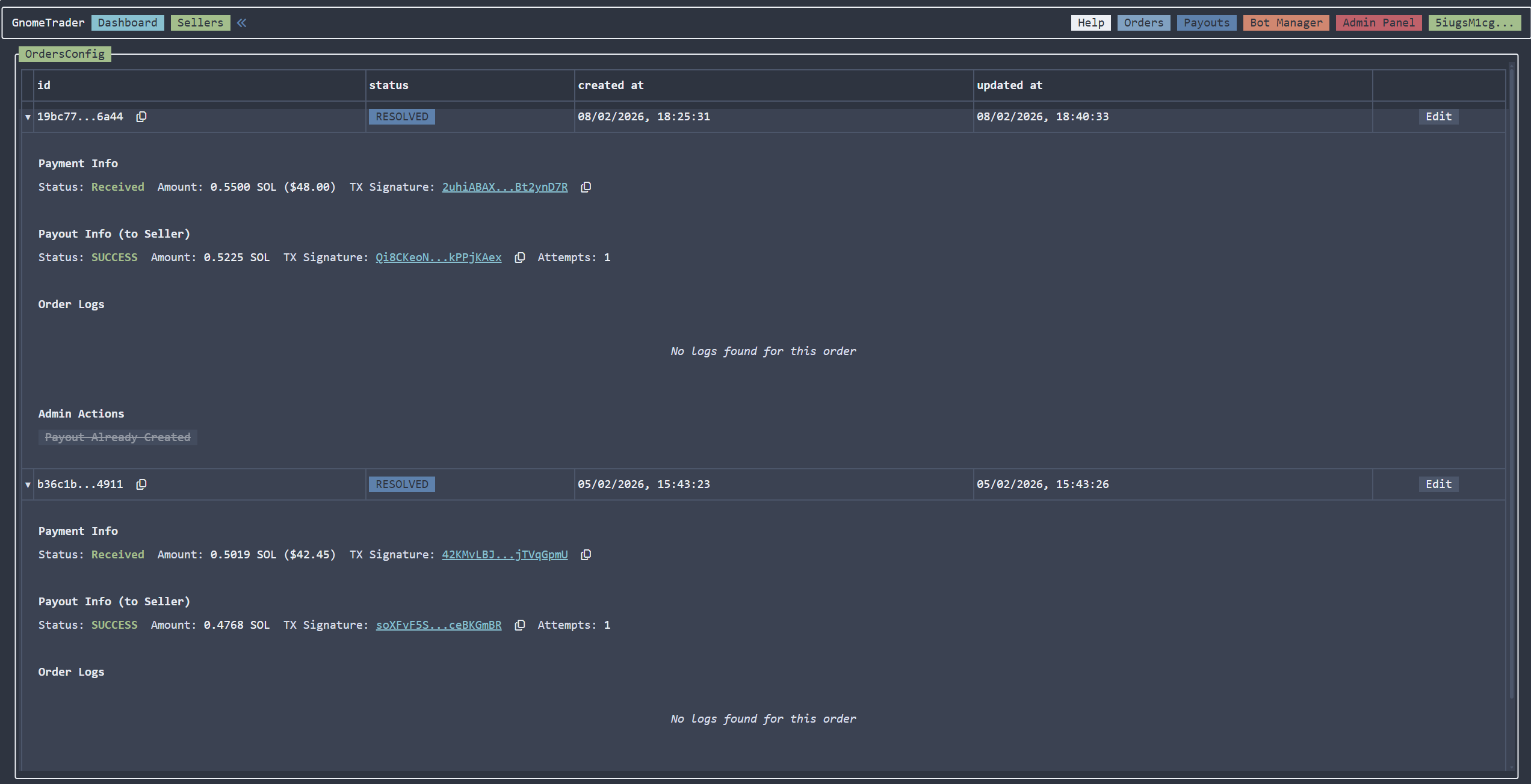This screenshot has width=1531, height=784.
Task: Open the Dashboard tab
Action: [128, 23]
